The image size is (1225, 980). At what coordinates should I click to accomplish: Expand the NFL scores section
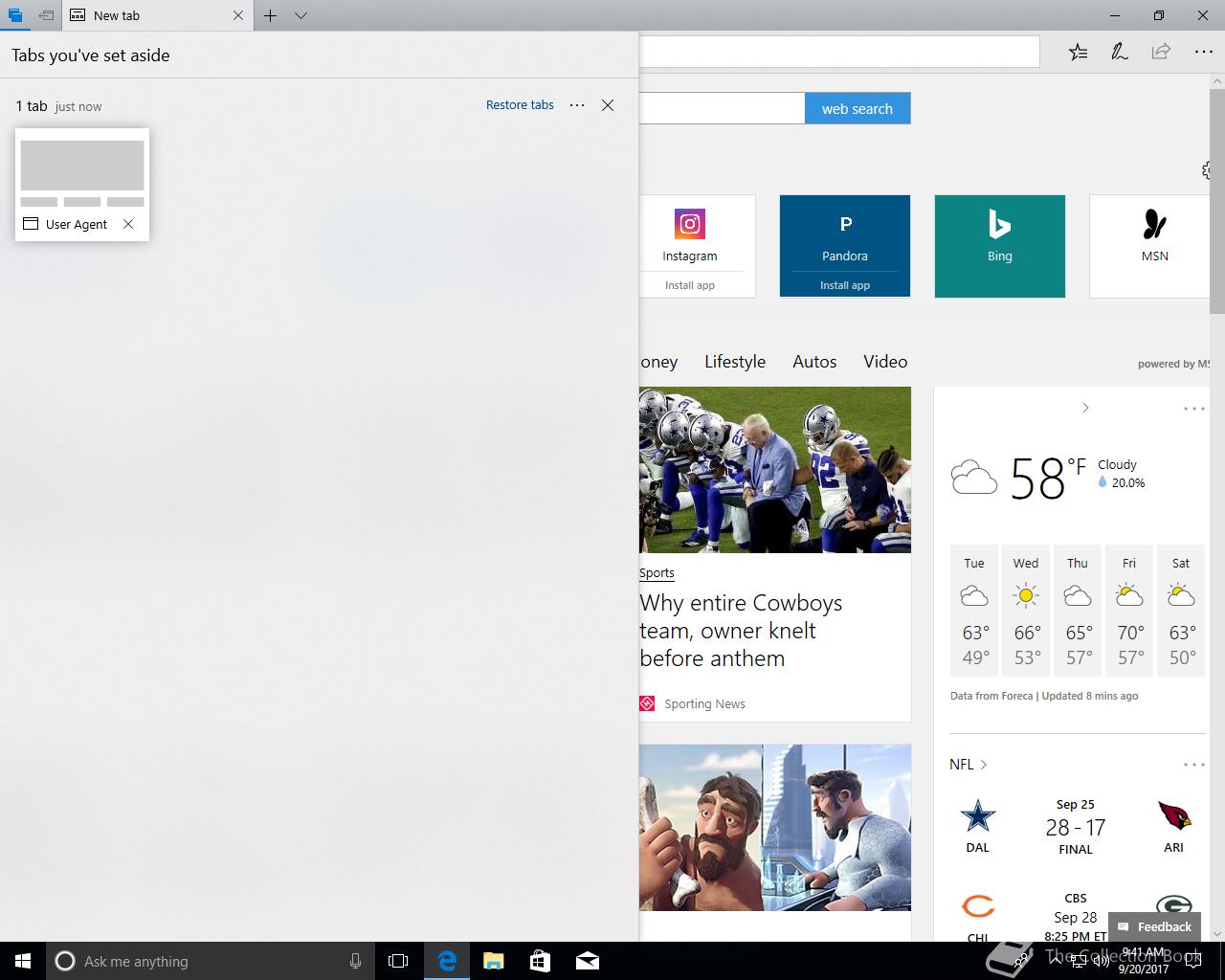point(969,765)
